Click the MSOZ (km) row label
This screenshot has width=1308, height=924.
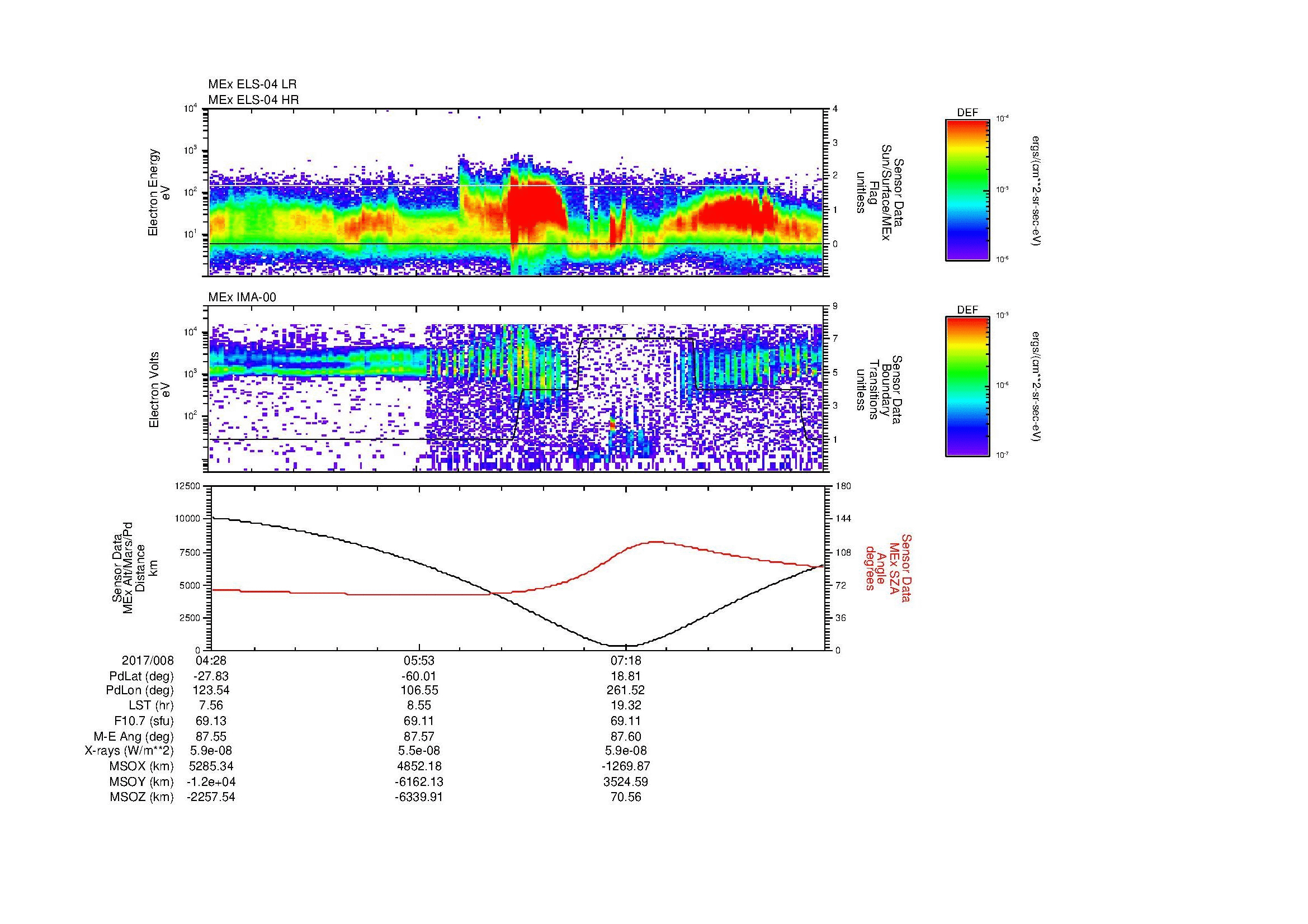(141, 797)
